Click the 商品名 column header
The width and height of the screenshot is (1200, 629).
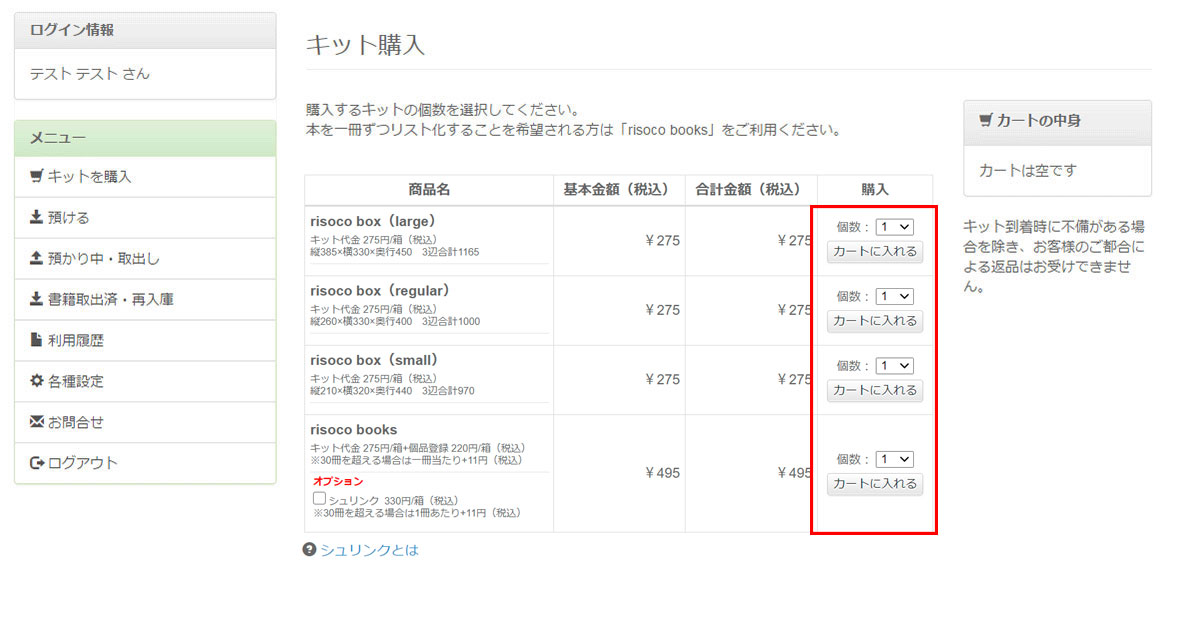[429, 190]
